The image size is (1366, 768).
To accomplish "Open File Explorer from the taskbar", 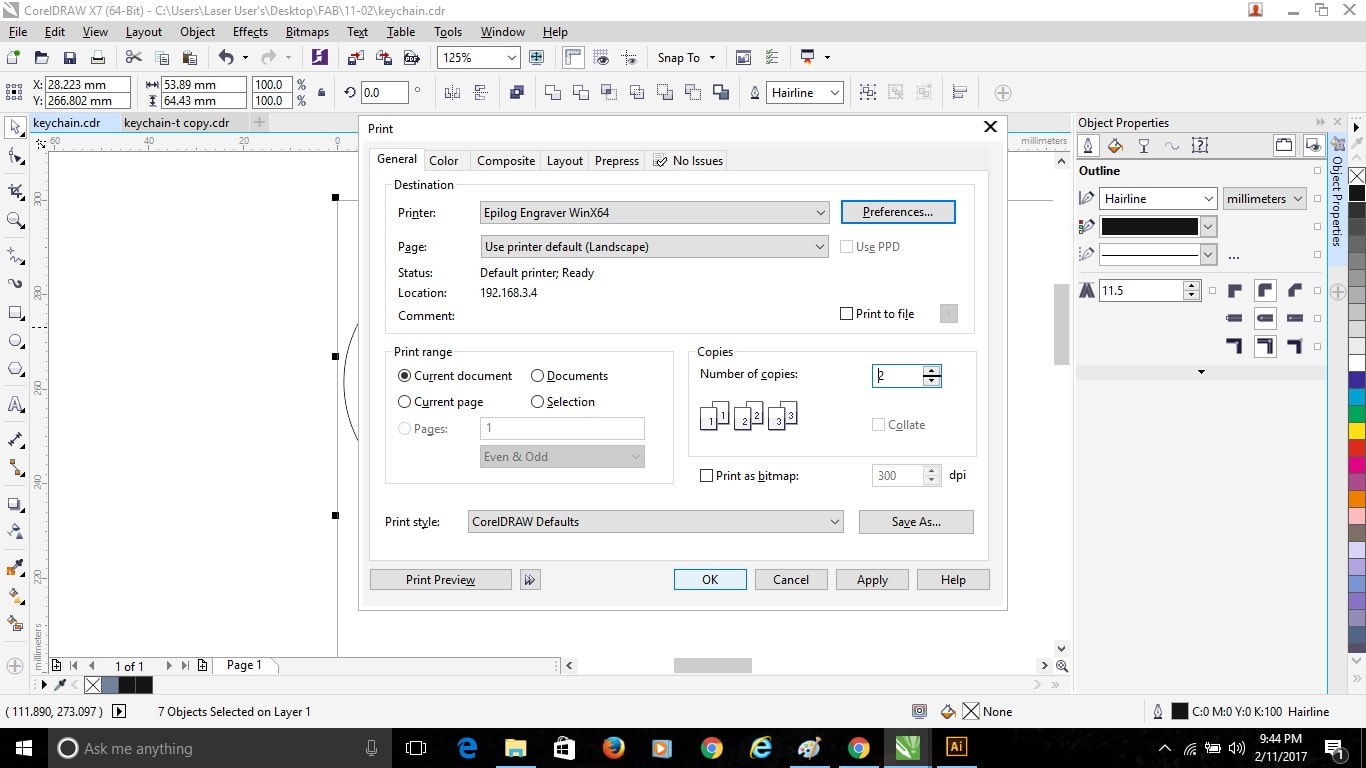I will [515, 748].
